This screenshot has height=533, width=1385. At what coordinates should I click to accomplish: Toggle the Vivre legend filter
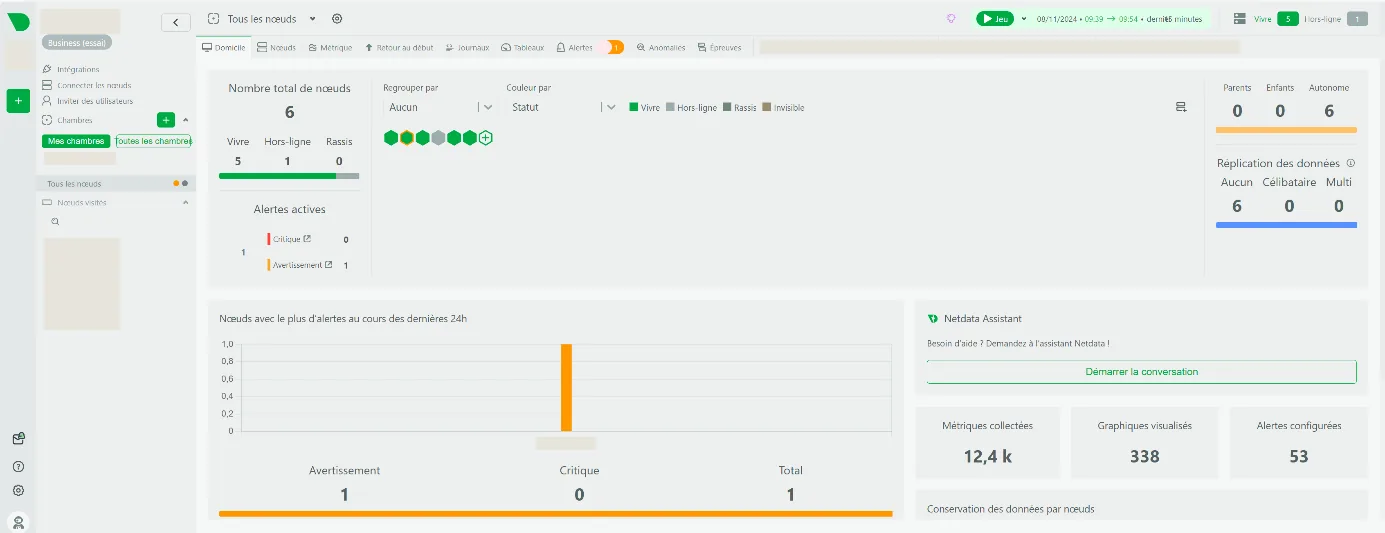click(x=645, y=107)
